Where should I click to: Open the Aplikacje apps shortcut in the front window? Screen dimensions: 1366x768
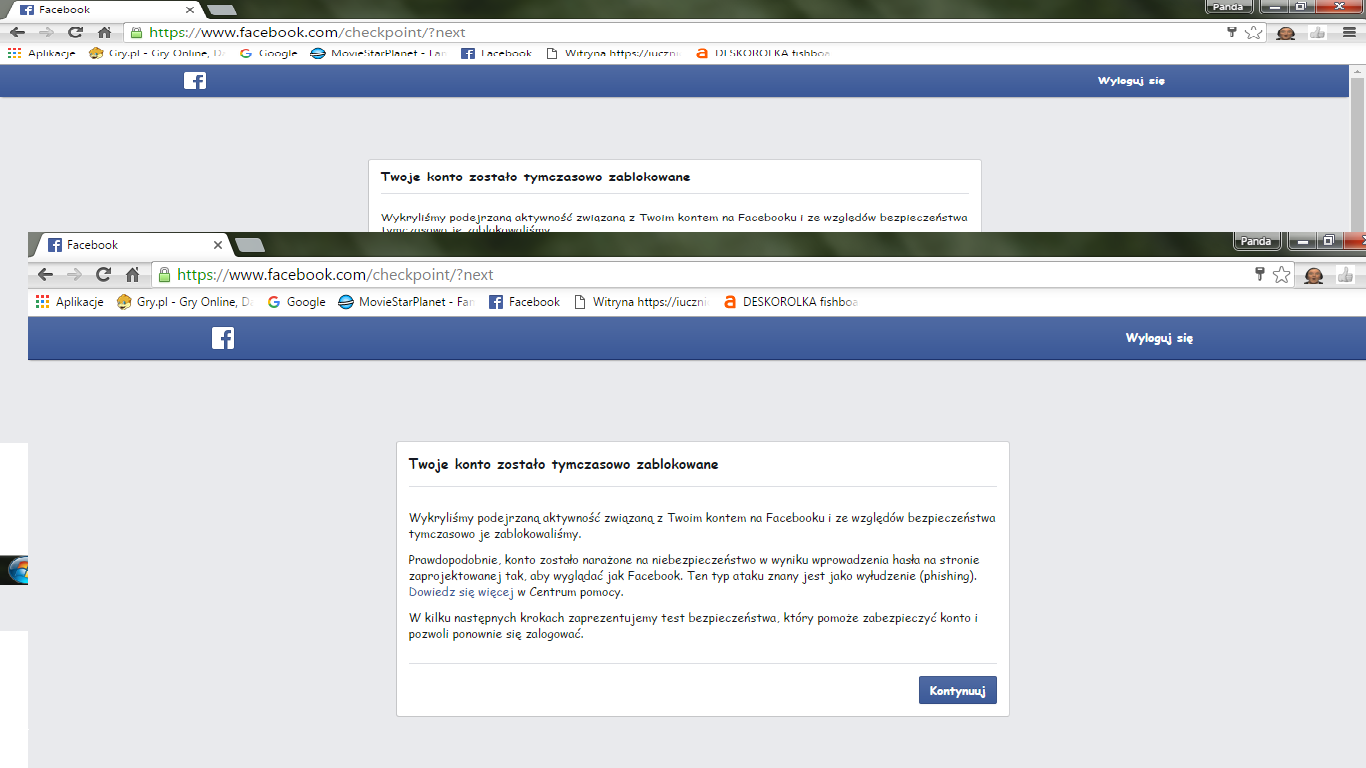tap(69, 302)
